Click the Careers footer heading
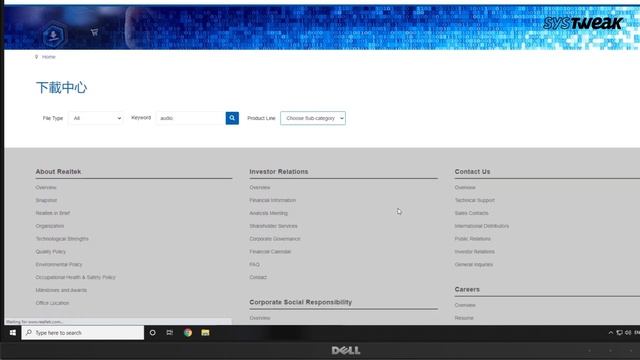This screenshot has height=360, width=640. pos(467,289)
